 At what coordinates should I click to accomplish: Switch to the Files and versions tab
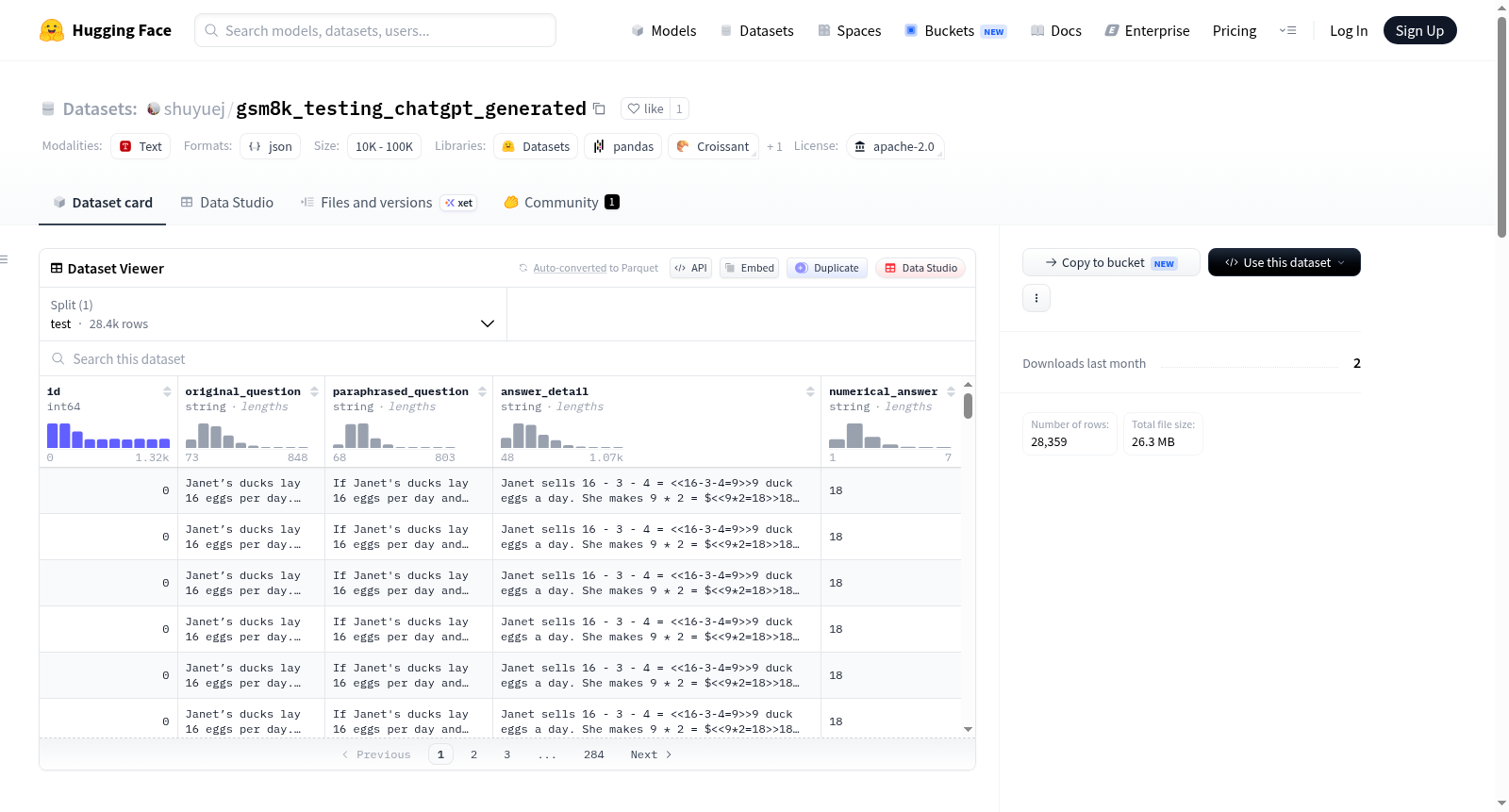[389, 202]
